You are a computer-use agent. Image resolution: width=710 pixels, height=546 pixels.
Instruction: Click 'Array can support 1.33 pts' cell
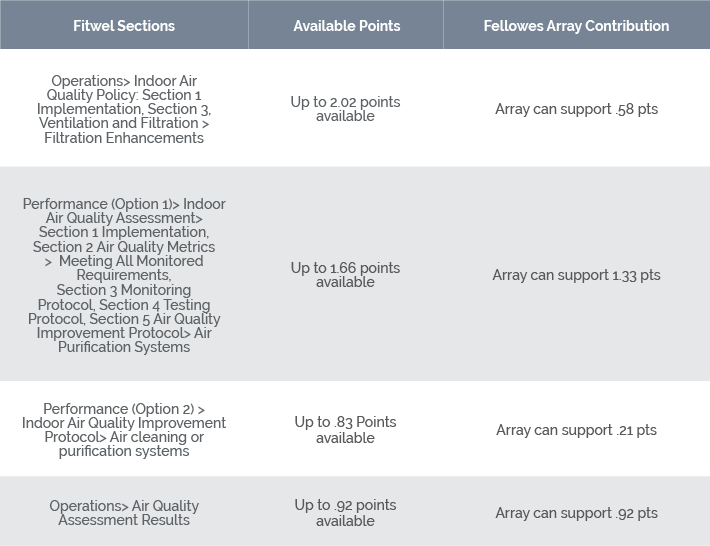point(576,274)
